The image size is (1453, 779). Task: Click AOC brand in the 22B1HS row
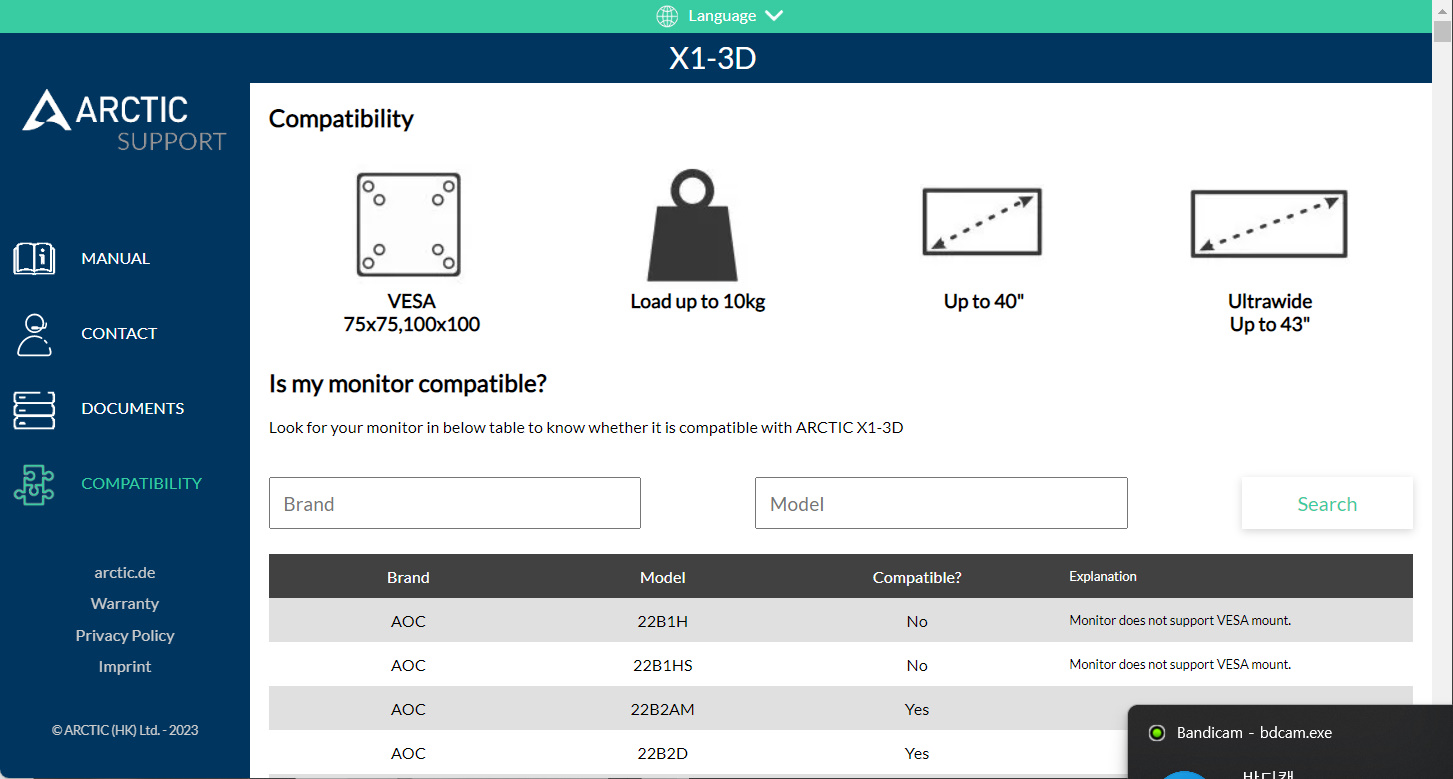[408, 665]
